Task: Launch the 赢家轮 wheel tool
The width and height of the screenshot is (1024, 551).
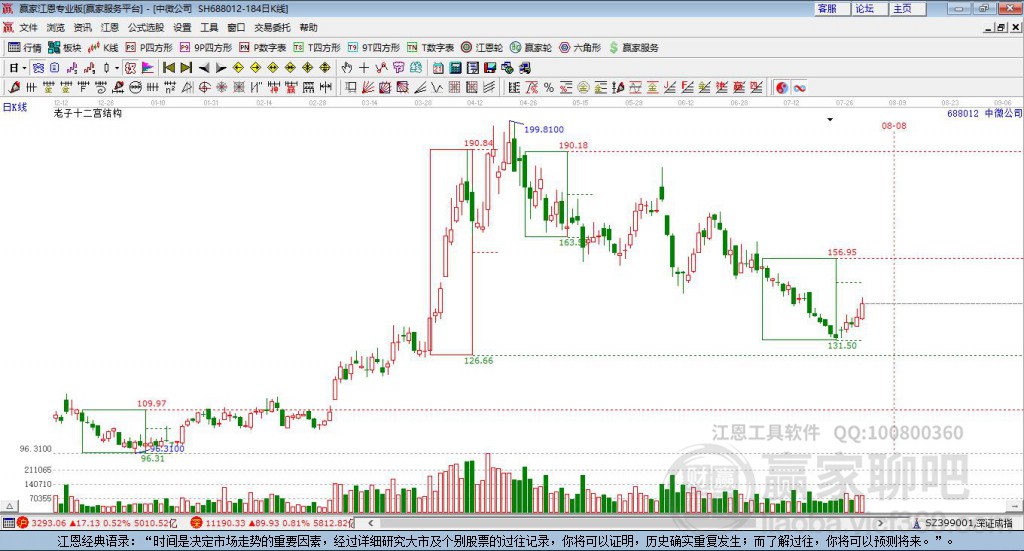Action: tap(531, 48)
